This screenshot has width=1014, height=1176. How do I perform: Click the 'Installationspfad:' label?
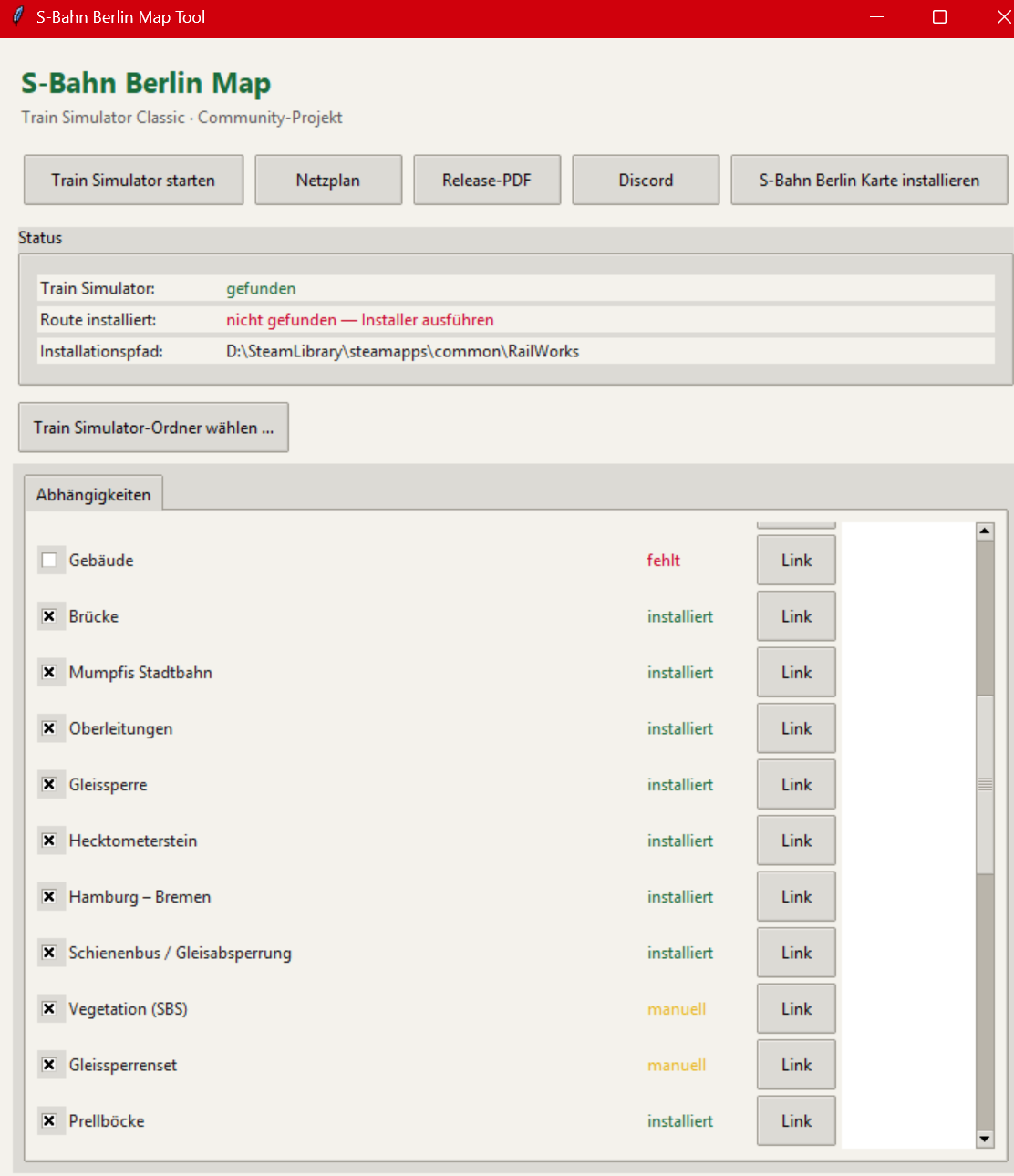[x=101, y=351]
